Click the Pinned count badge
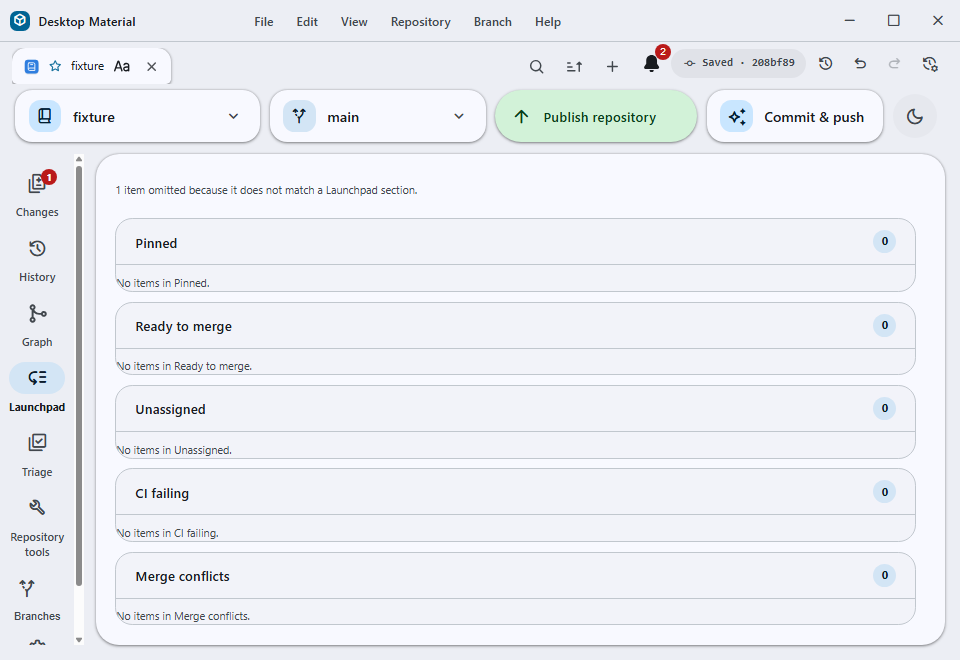Screen dimensions: 960x660 click(884, 241)
